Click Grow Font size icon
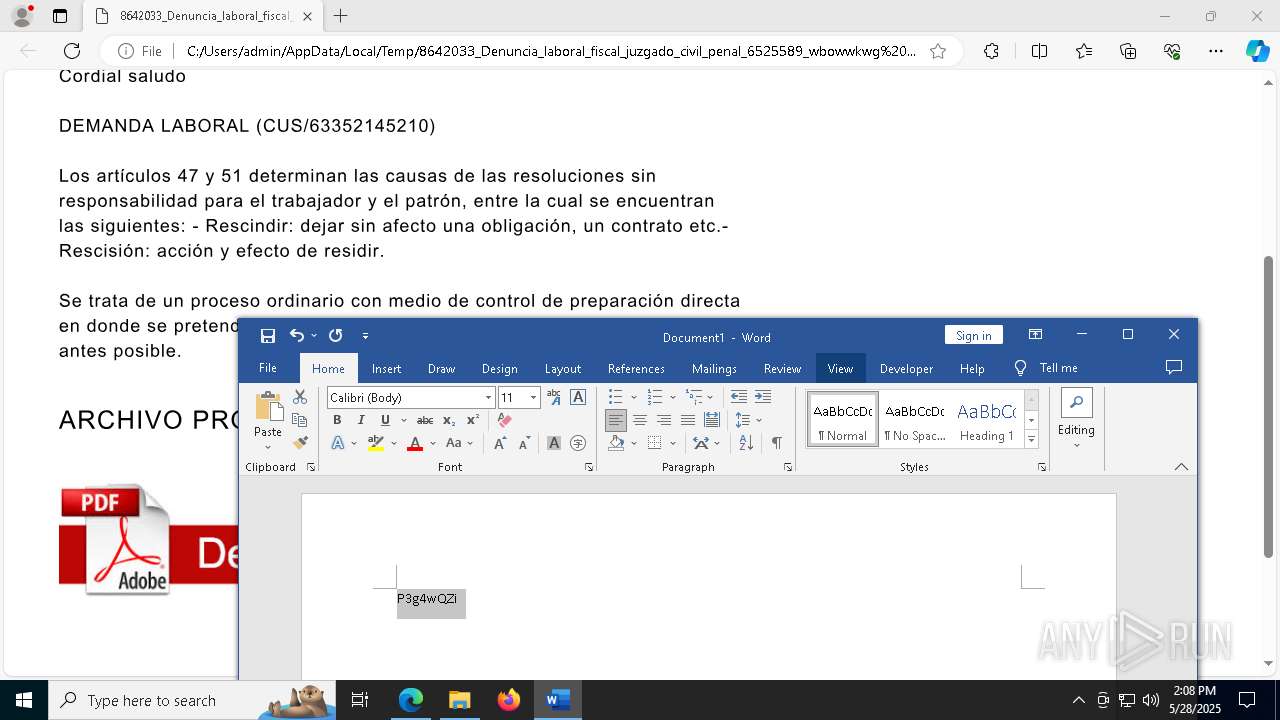 tap(500, 443)
